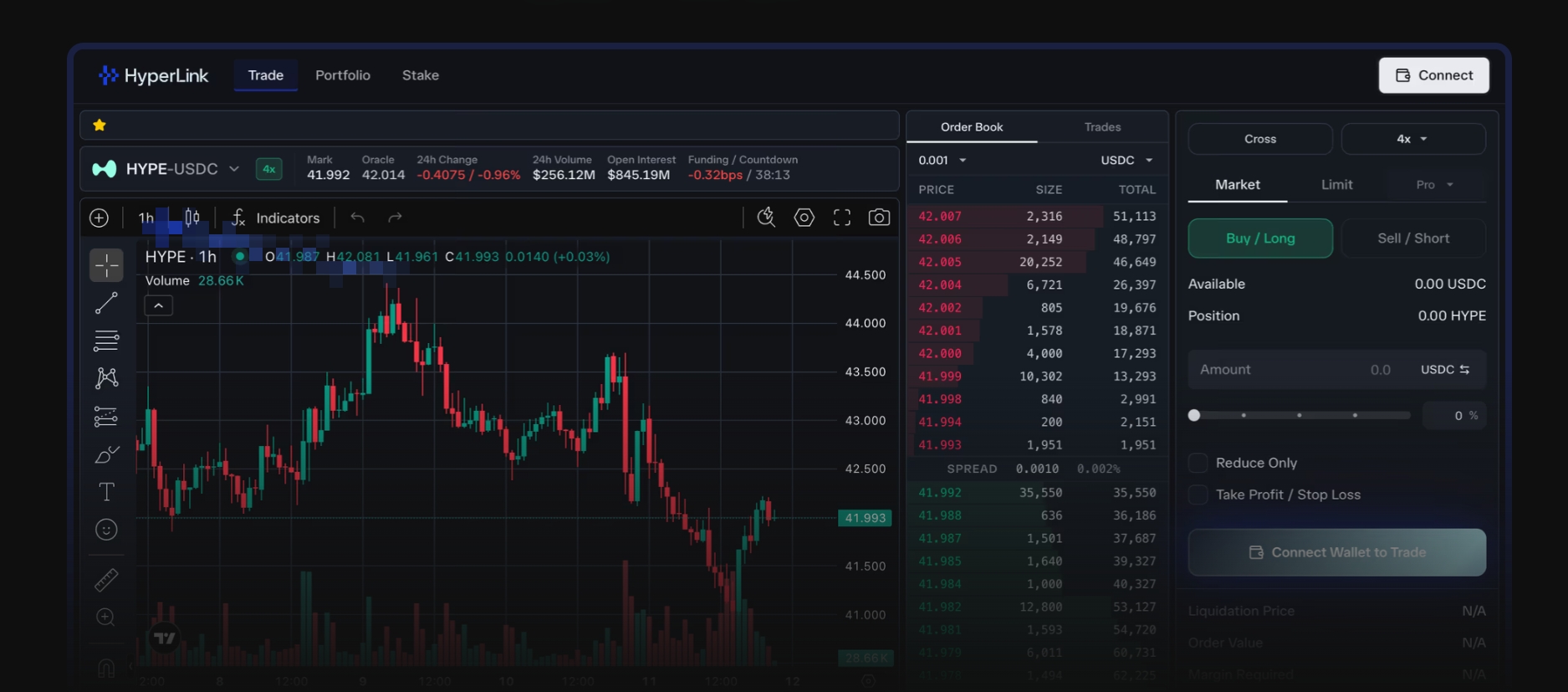This screenshot has height=692, width=1568.
Task: Enter fullscreen chart mode
Action: coord(842,218)
